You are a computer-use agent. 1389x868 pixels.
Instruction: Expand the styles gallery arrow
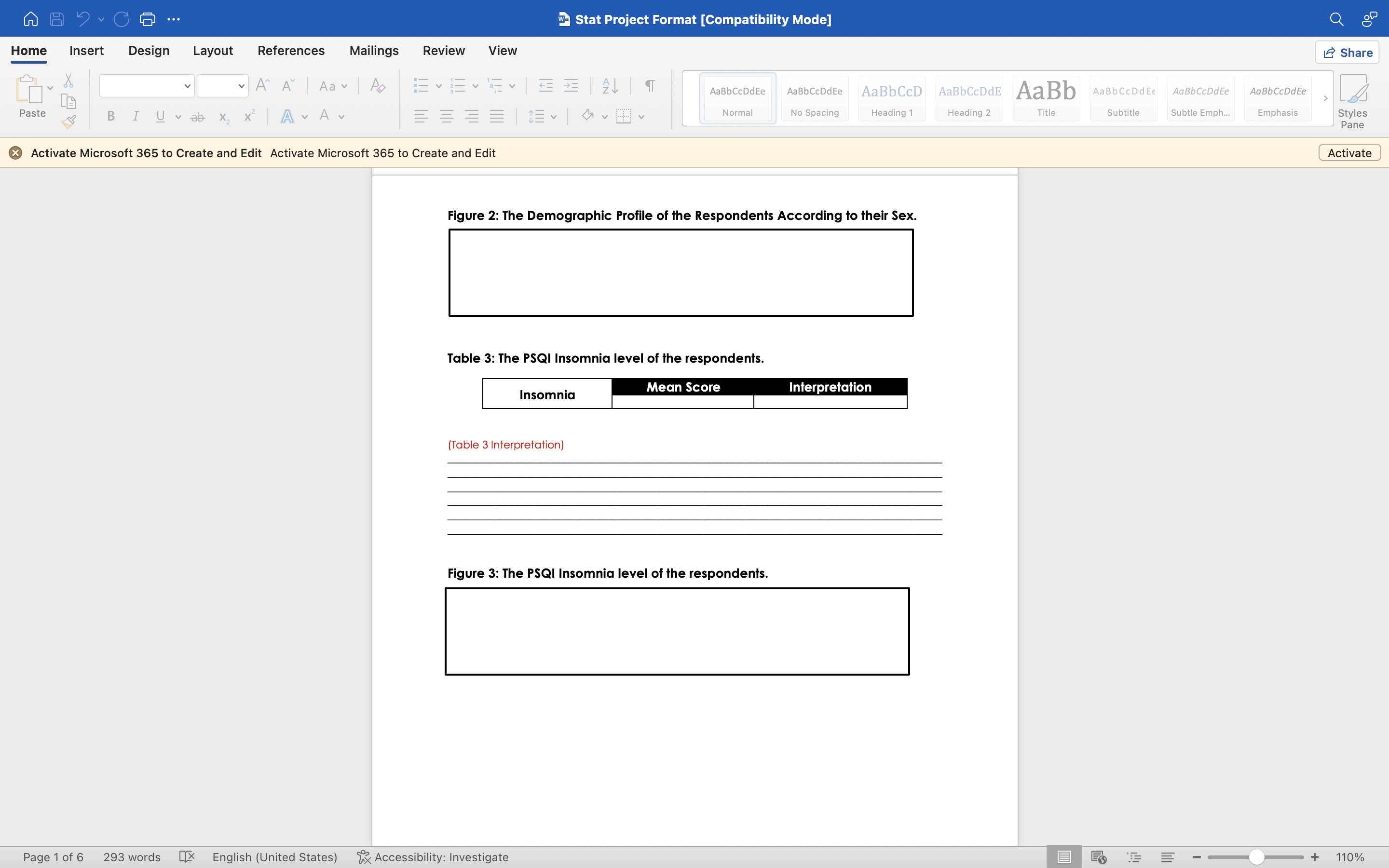(x=1325, y=99)
